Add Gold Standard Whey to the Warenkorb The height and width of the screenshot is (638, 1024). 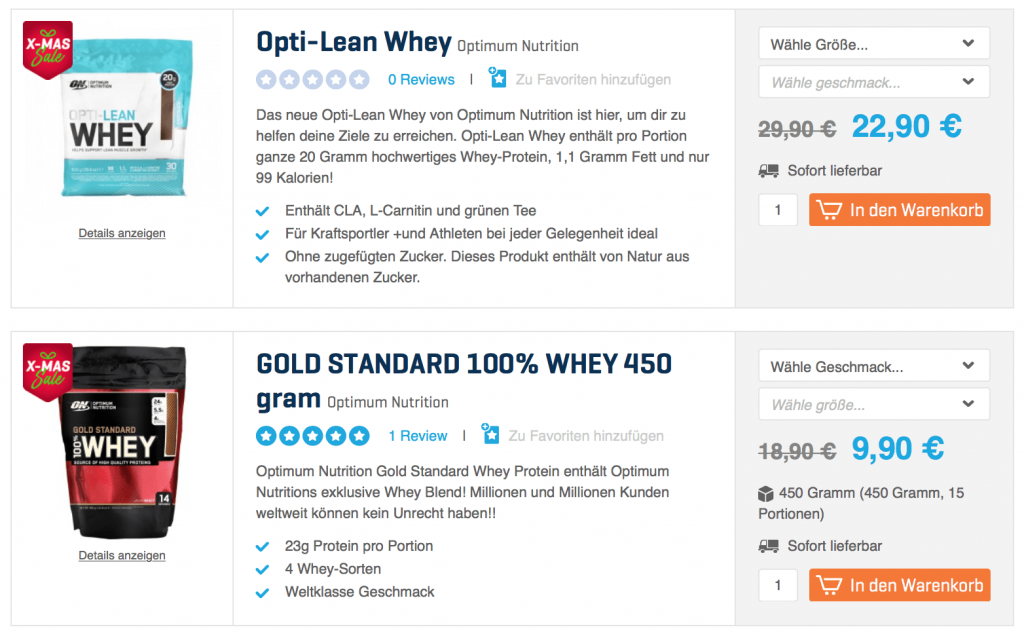(x=899, y=585)
